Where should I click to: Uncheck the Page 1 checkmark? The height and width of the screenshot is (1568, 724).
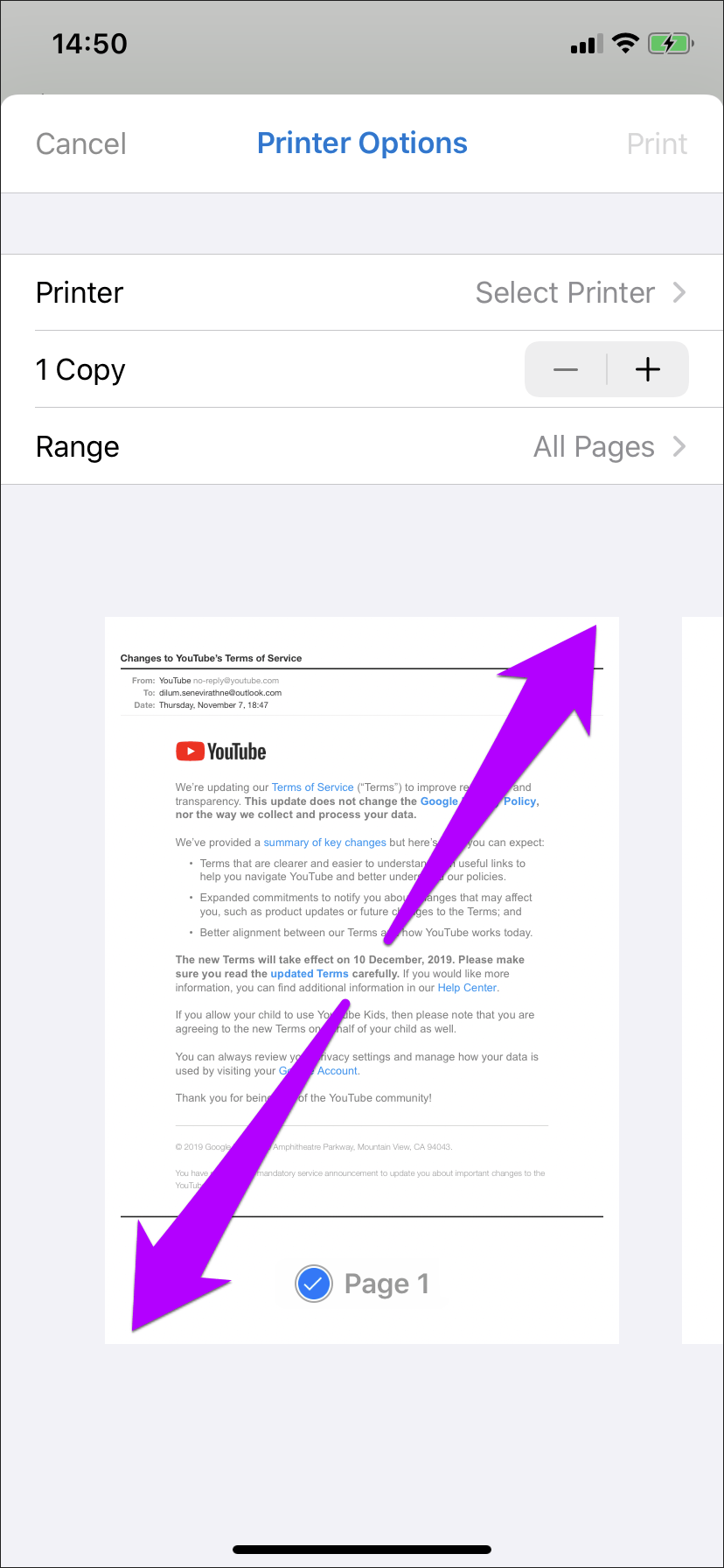(x=314, y=1284)
